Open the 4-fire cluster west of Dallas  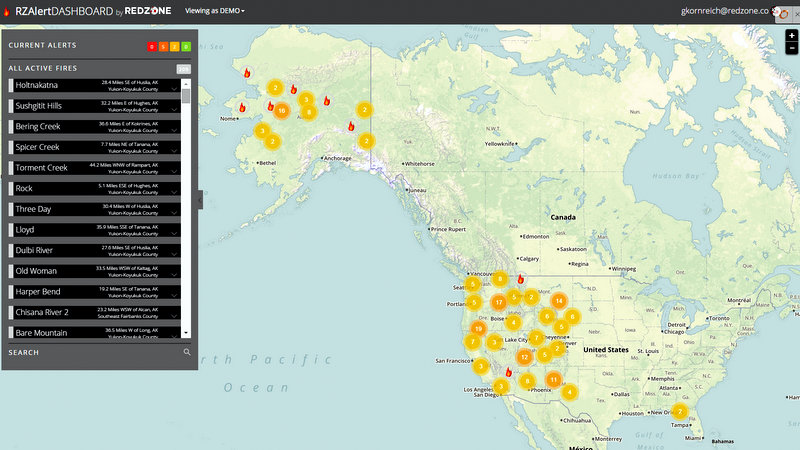pos(569,392)
